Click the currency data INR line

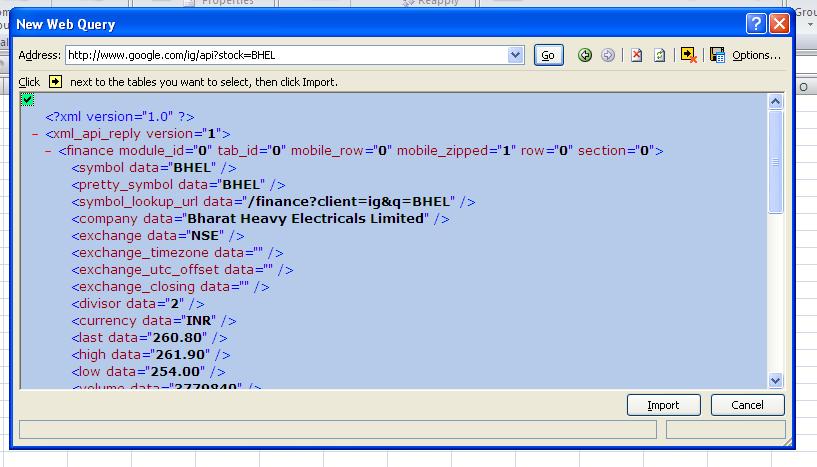point(154,321)
